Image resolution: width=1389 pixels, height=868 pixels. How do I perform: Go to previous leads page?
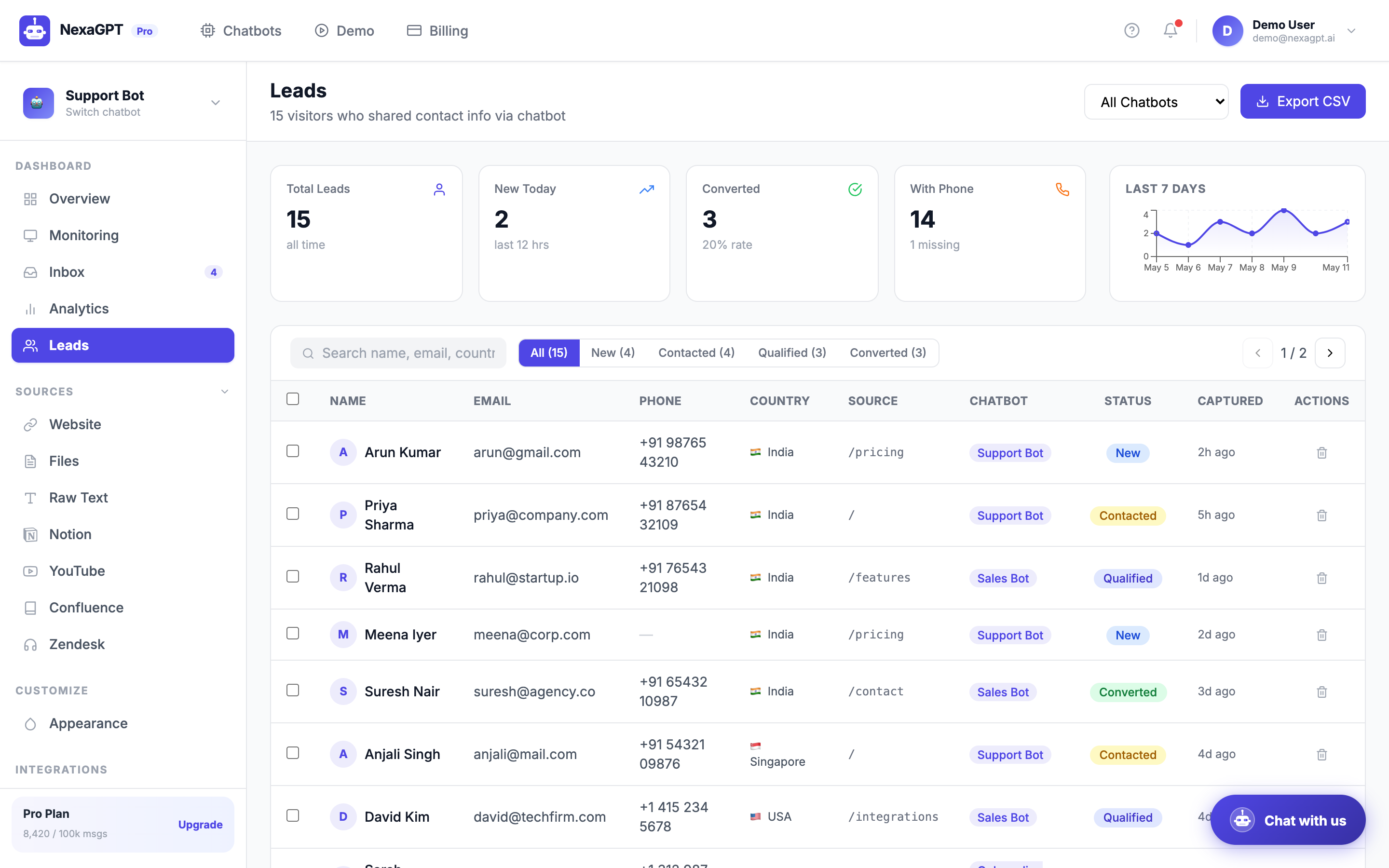coord(1257,353)
